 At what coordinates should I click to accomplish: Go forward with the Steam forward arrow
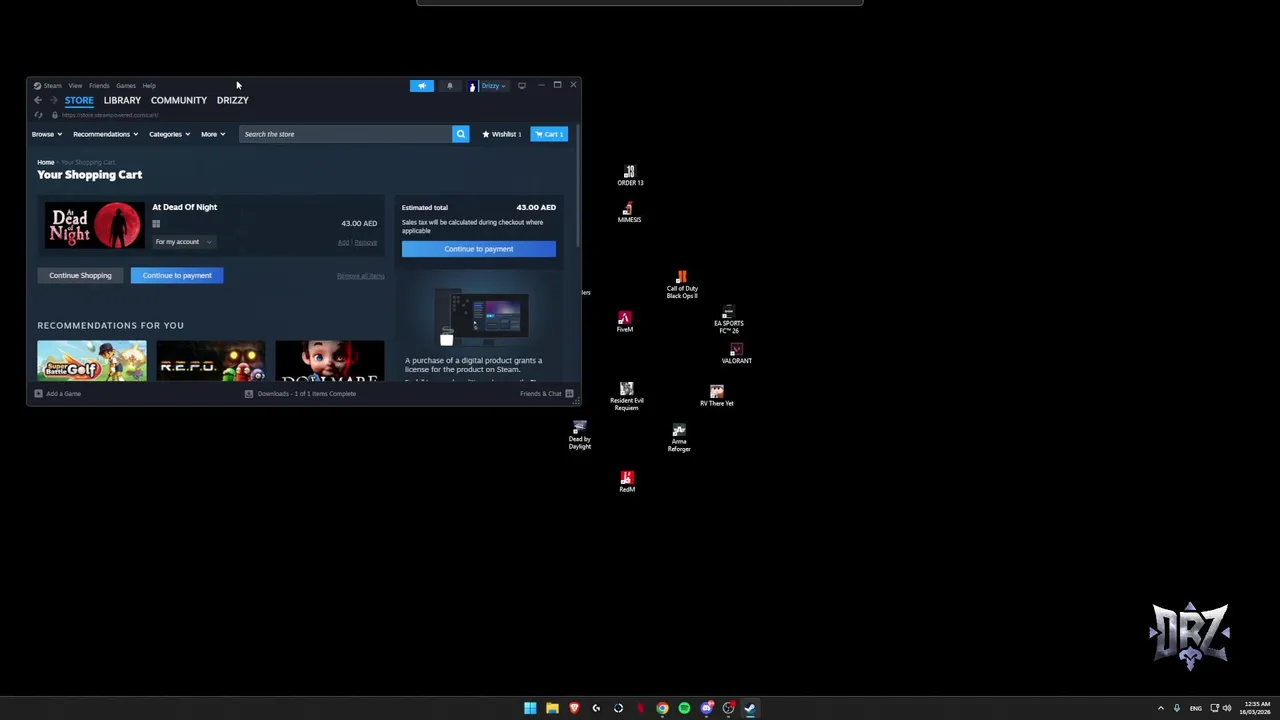[x=55, y=100]
